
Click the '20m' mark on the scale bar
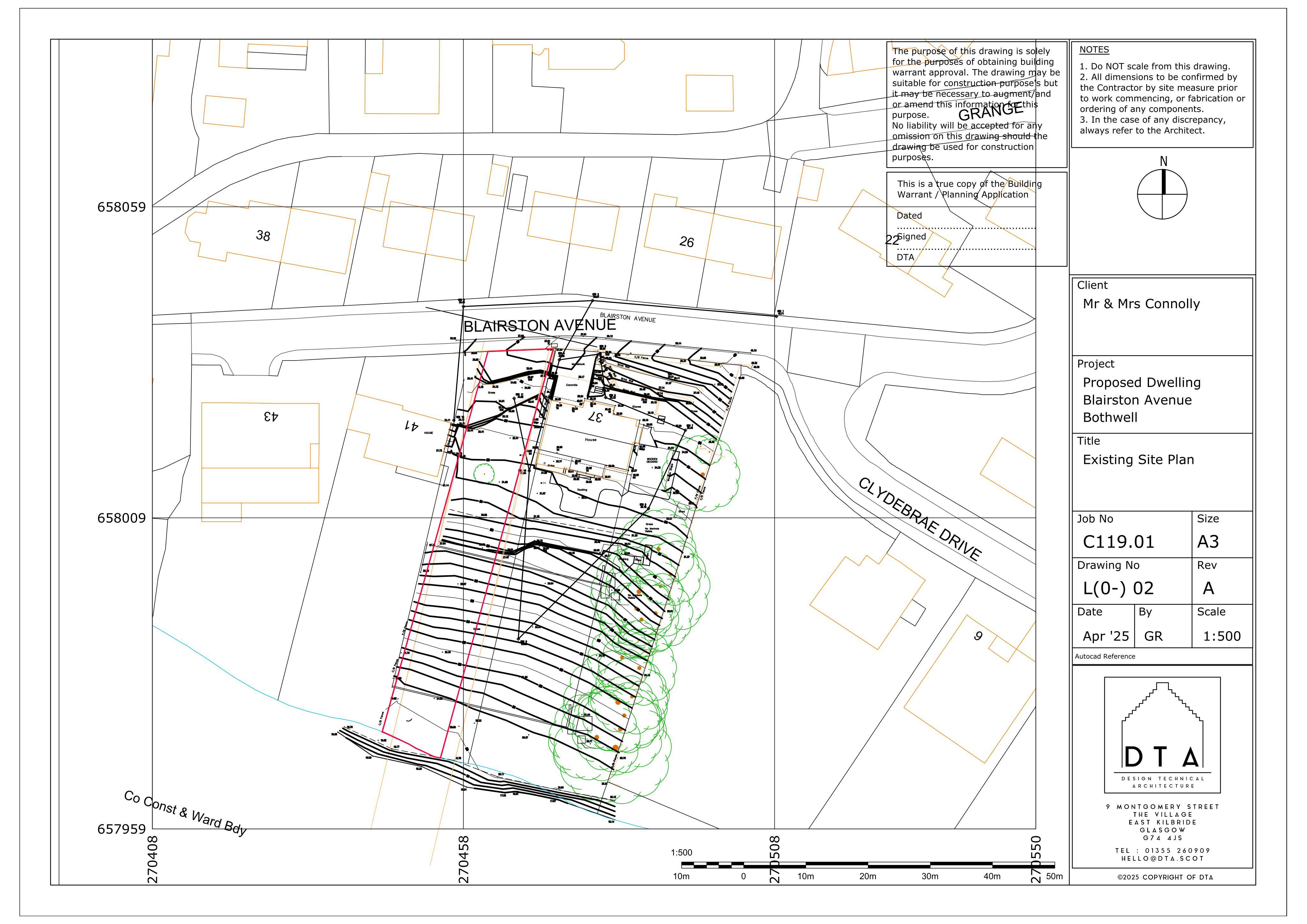click(868, 876)
